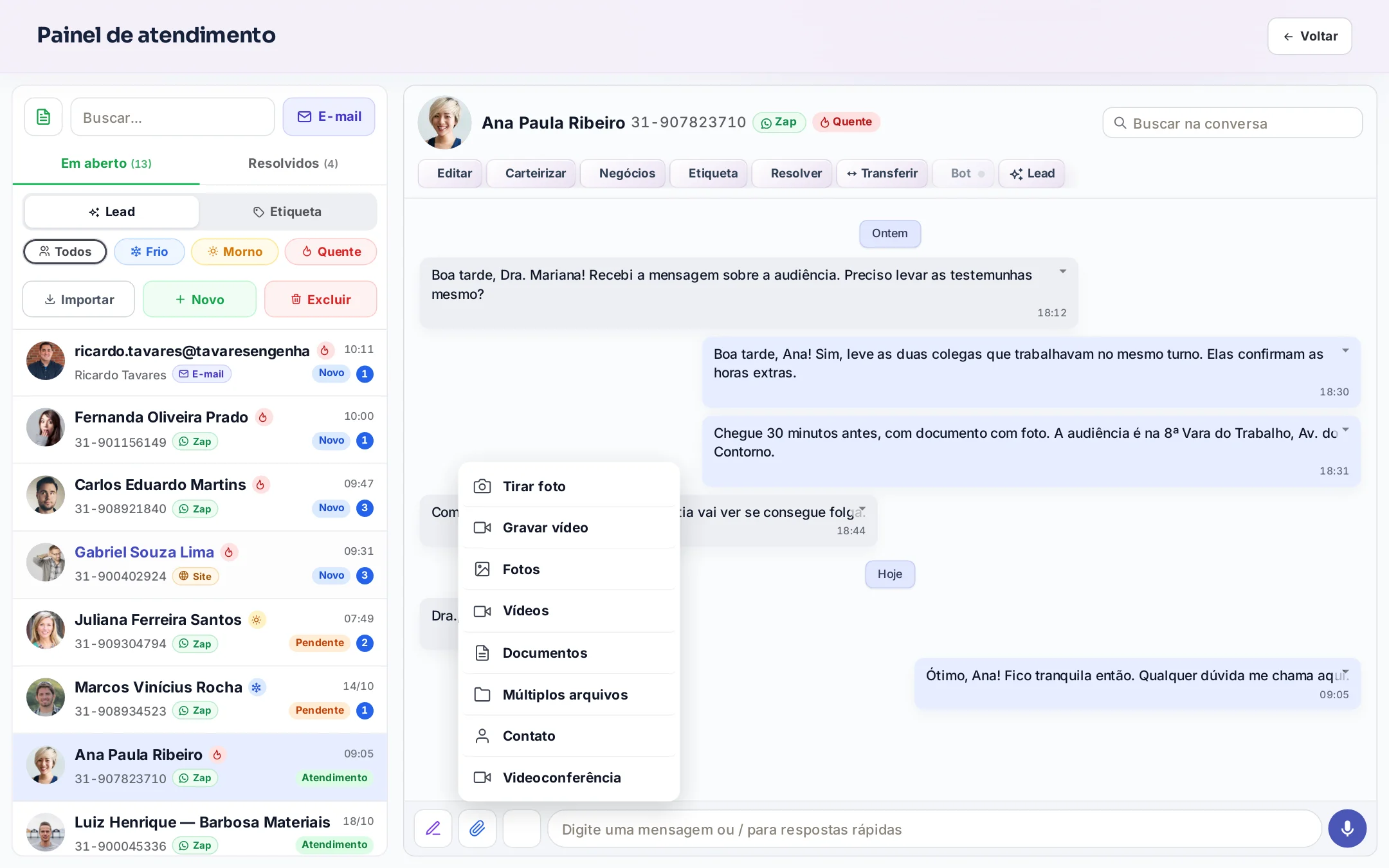This screenshot has height=868, width=1389.
Task: Click the + Novo button
Action: point(199,299)
